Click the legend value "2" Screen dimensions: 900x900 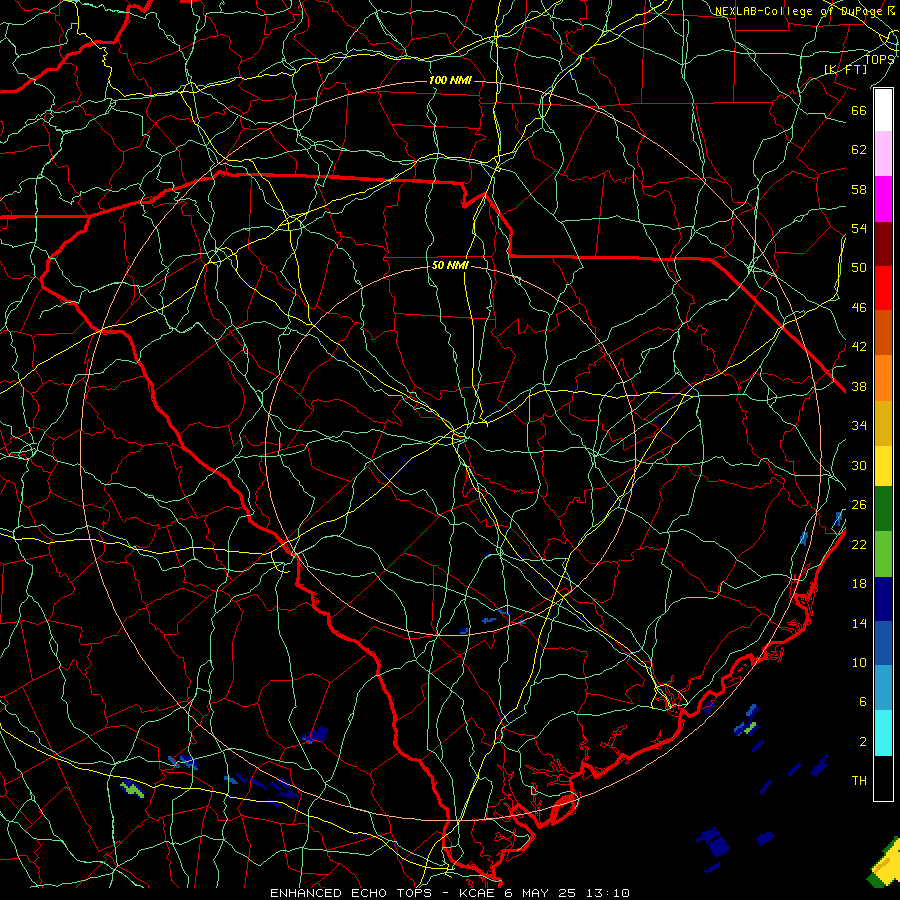863,742
